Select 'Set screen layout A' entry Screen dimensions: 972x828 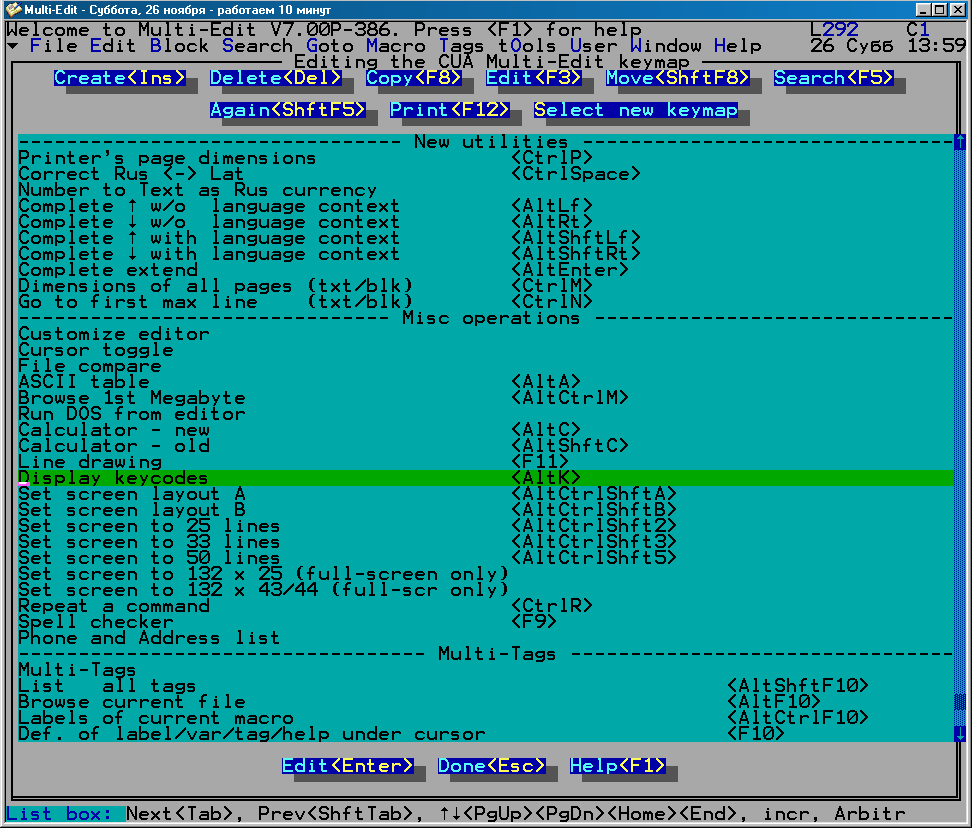[486, 494]
